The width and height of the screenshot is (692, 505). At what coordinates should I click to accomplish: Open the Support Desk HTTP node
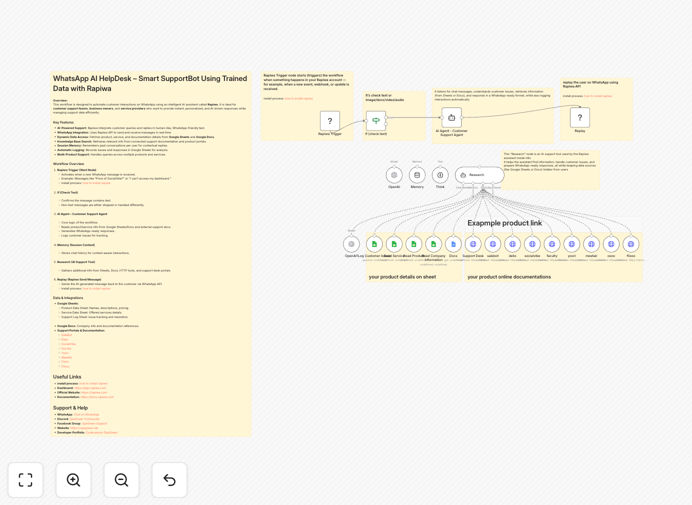(x=473, y=244)
